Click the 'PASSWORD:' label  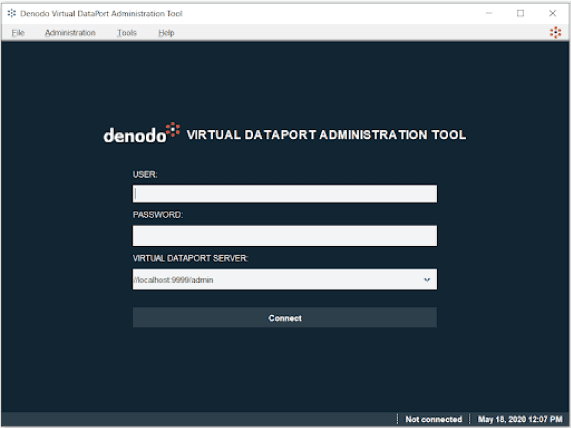158,215
